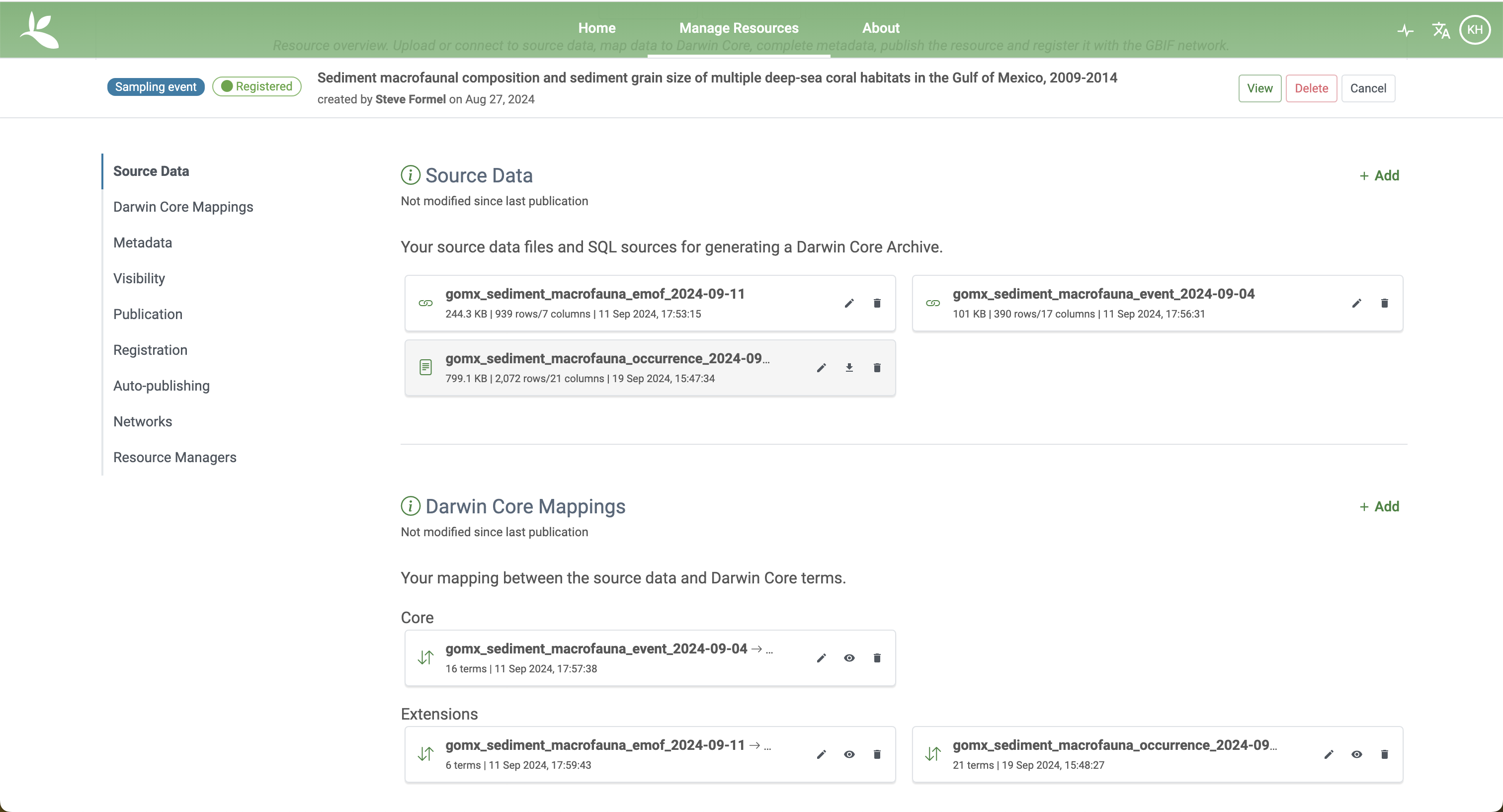The image size is (1503, 812).
Task: Go to the Home tab
Action: [x=596, y=28]
